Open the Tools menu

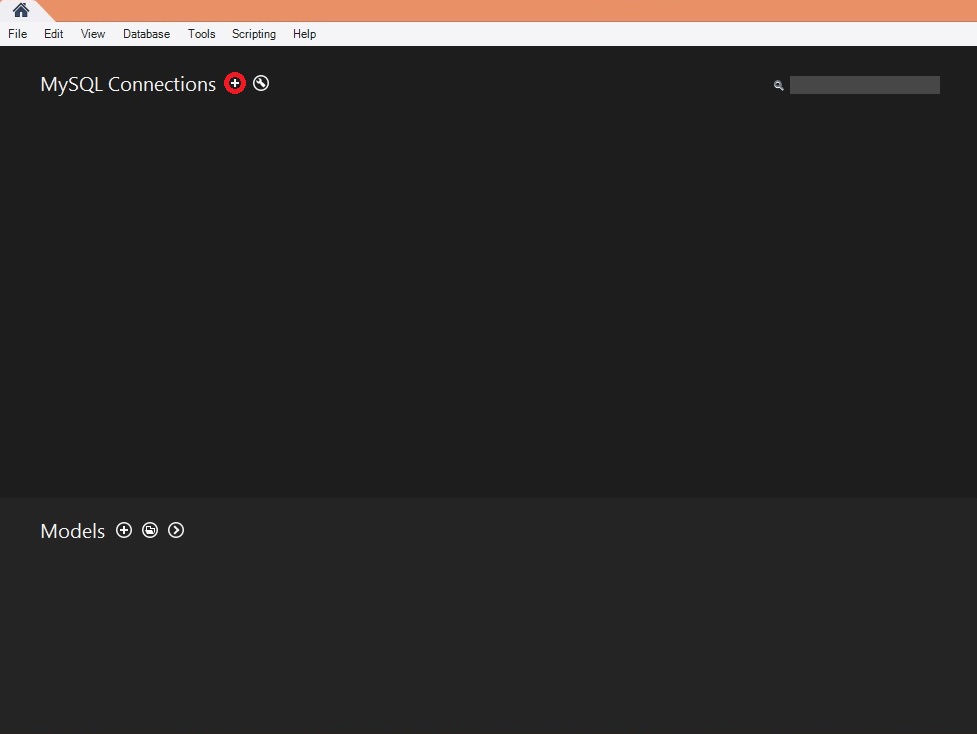[201, 34]
